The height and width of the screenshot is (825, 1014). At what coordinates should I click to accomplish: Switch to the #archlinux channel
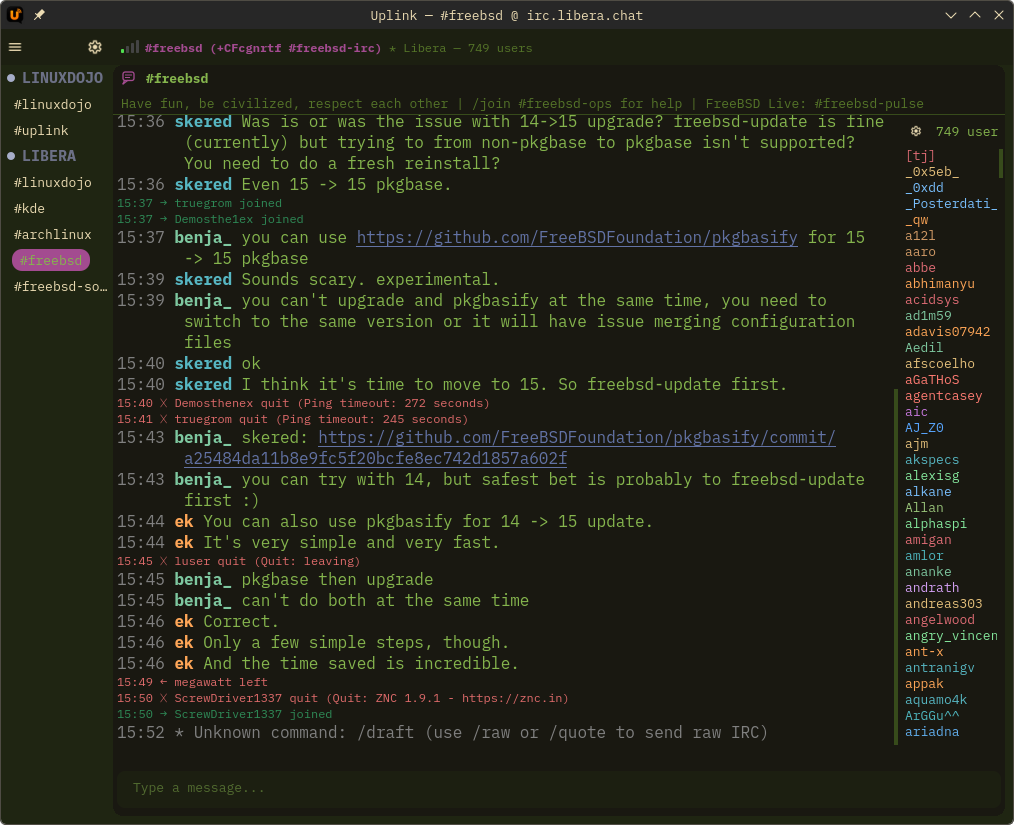click(52, 235)
